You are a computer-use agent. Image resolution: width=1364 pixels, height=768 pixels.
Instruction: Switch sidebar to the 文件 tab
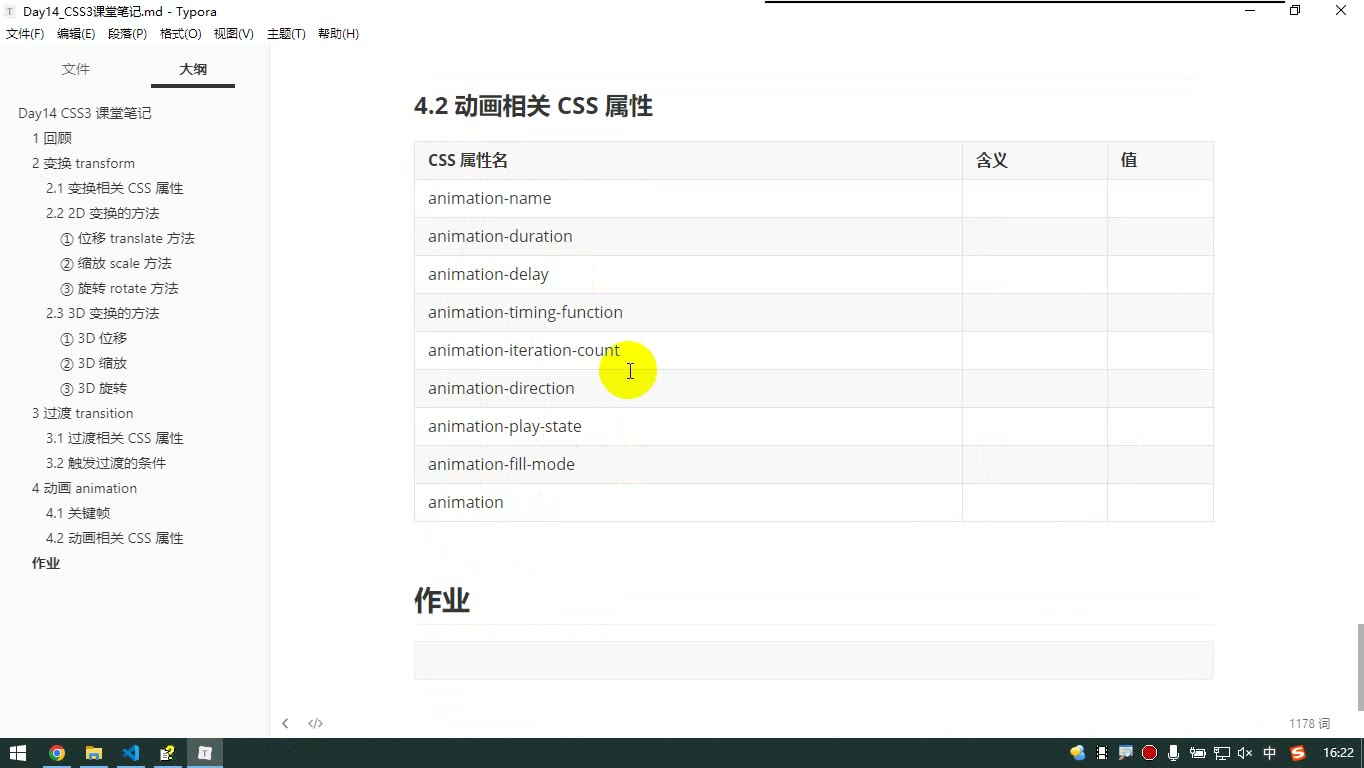pos(76,69)
